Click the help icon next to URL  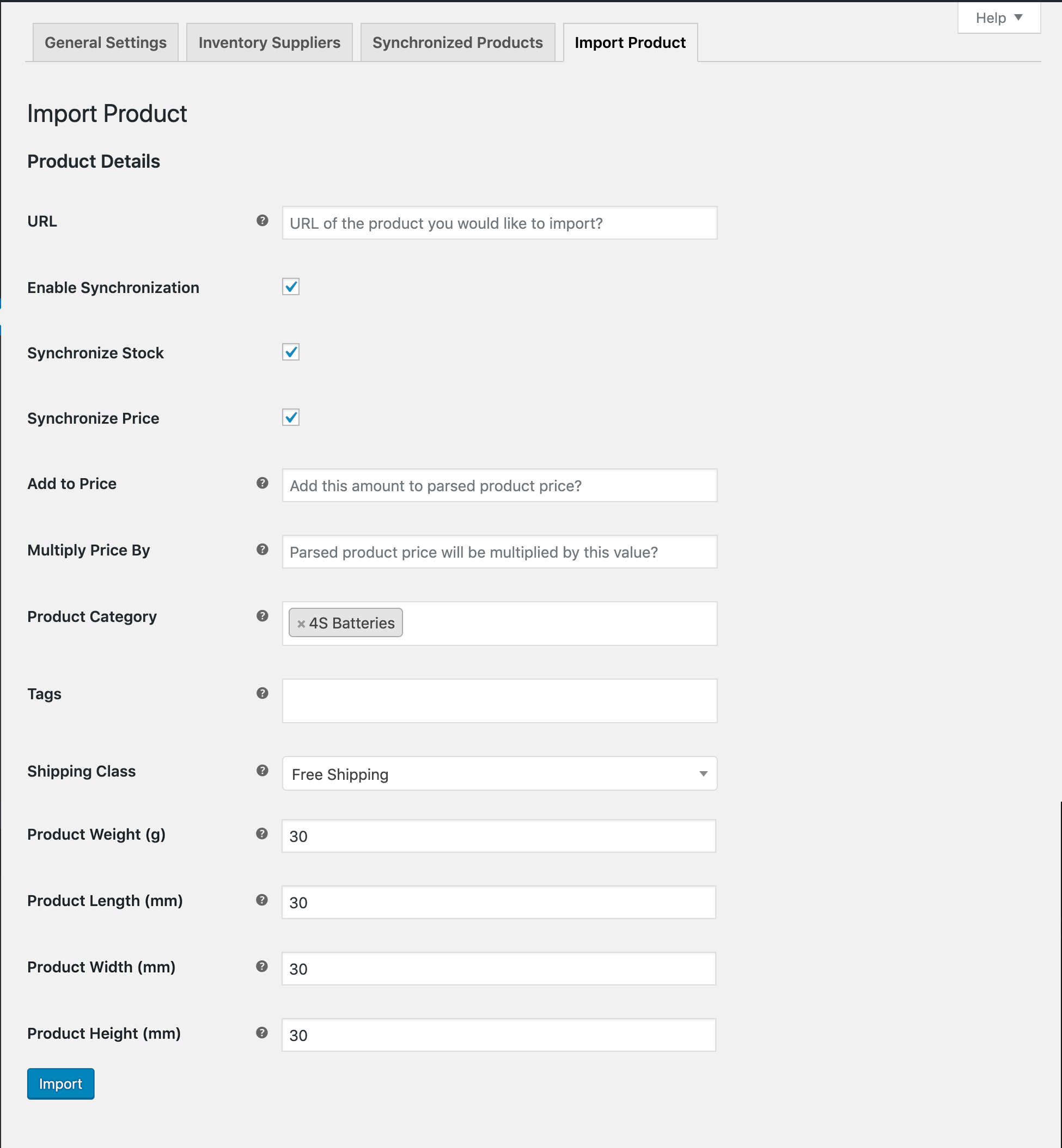[262, 221]
